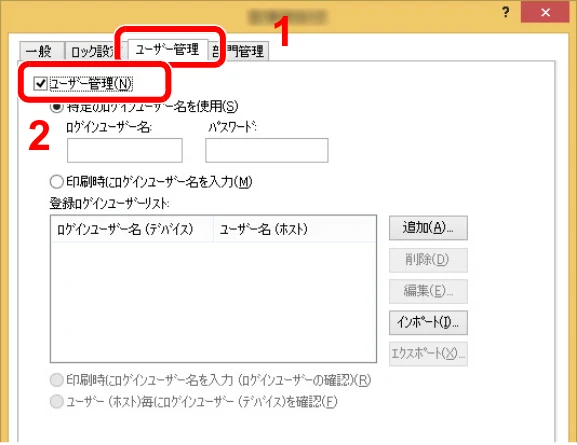
Task: Click the ログインユーザー名 (デバイス) column header
Action: click(132, 229)
